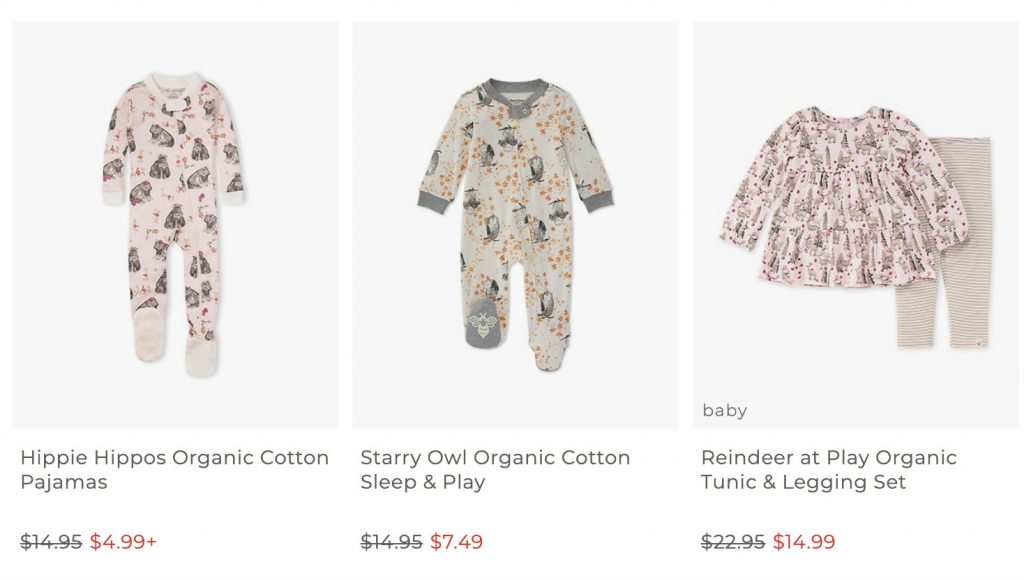Open Hippie Hippos Organic Cotton Pajamas title

174,470
